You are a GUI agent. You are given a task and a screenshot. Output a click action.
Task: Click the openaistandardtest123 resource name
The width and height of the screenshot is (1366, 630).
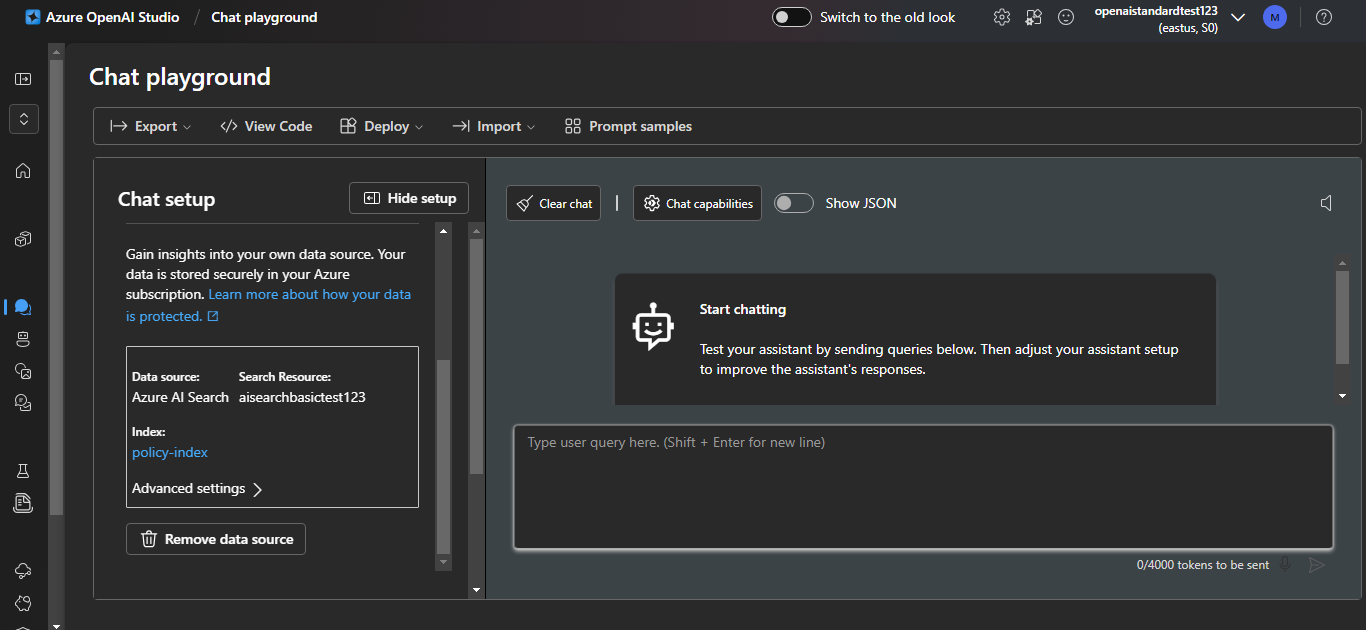click(1156, 10)
